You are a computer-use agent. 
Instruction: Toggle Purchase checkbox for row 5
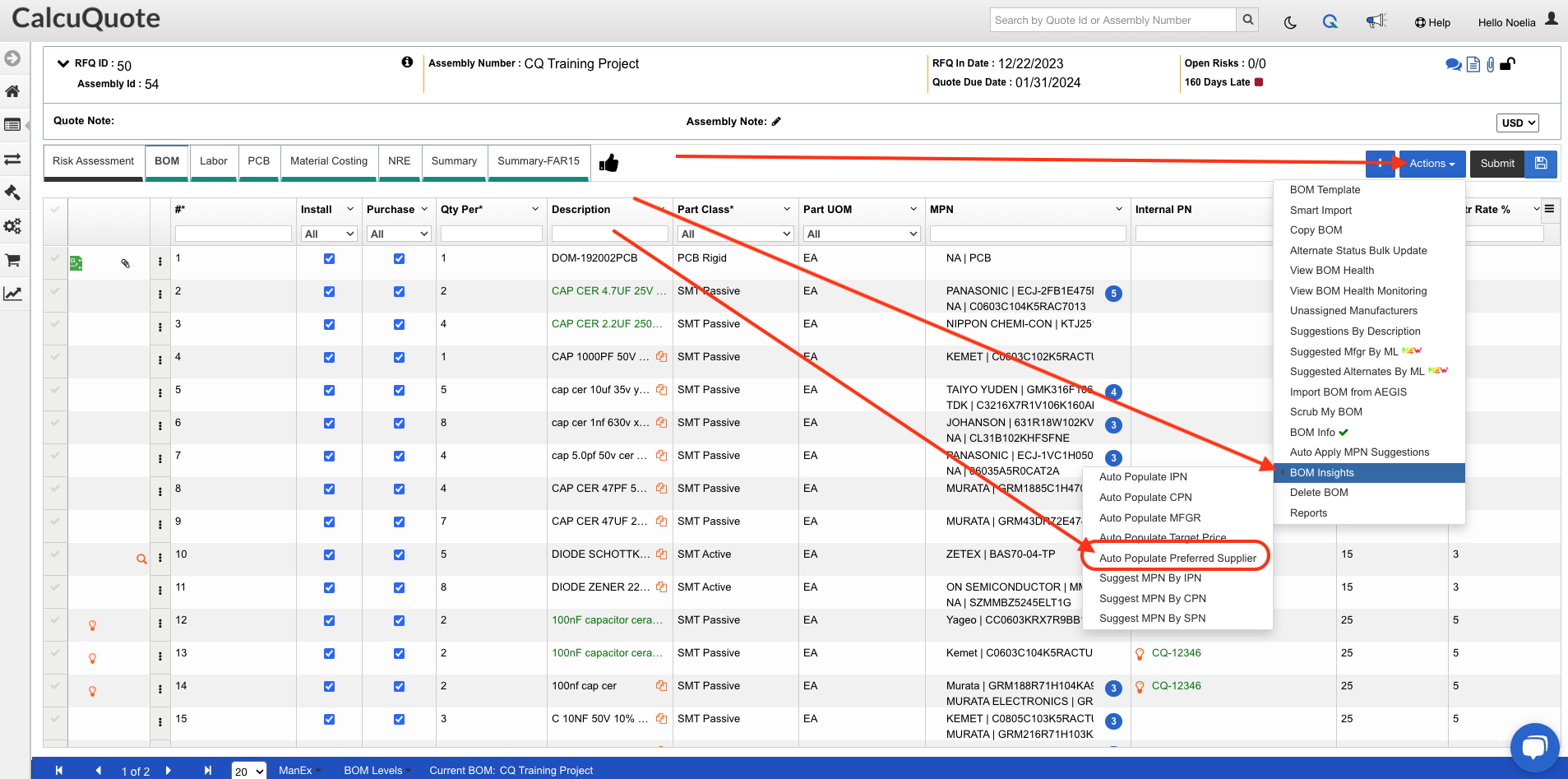399,390
